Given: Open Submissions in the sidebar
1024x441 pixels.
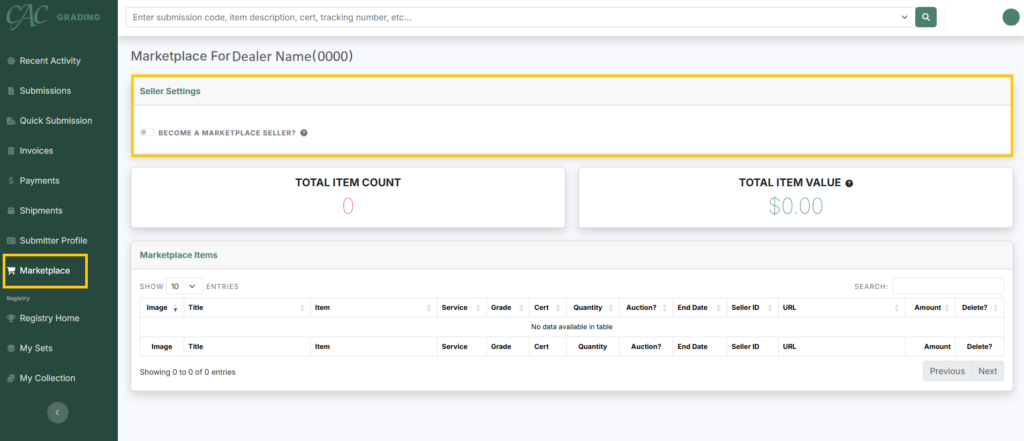Looking at the screenshot, I should 45,91.
